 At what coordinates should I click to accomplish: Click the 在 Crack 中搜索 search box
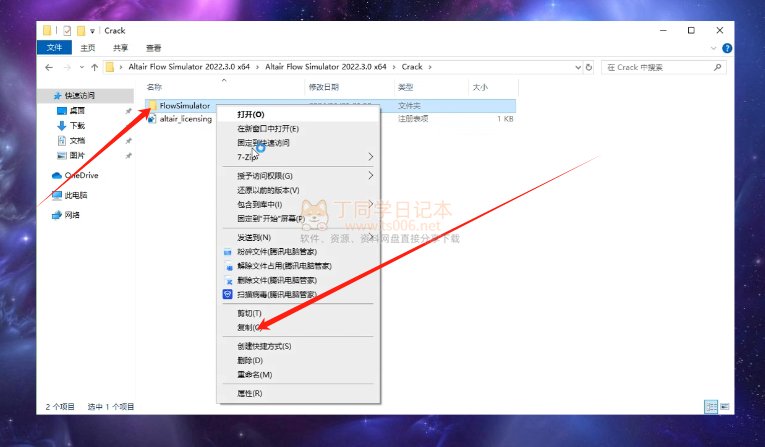click(x=664, y=67)
